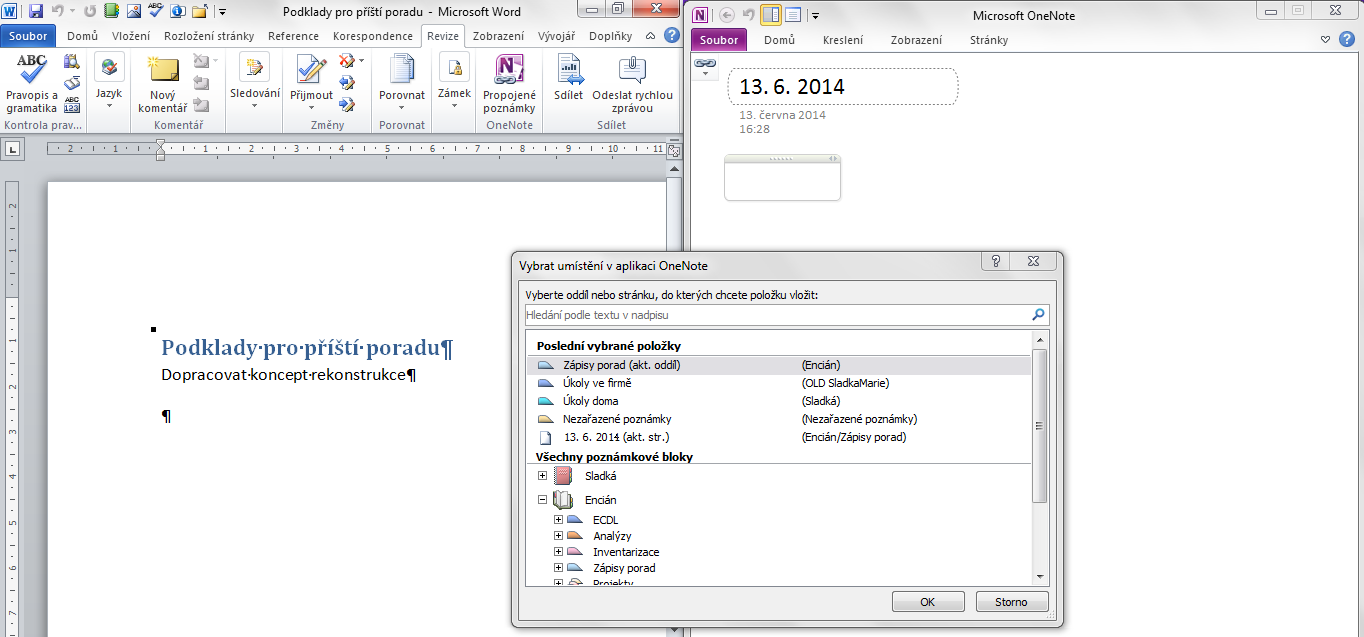Screen dimensions: 1364x637
Task: Open the Research (Zdroje informací) icon in Word
Action: point(72,63)
